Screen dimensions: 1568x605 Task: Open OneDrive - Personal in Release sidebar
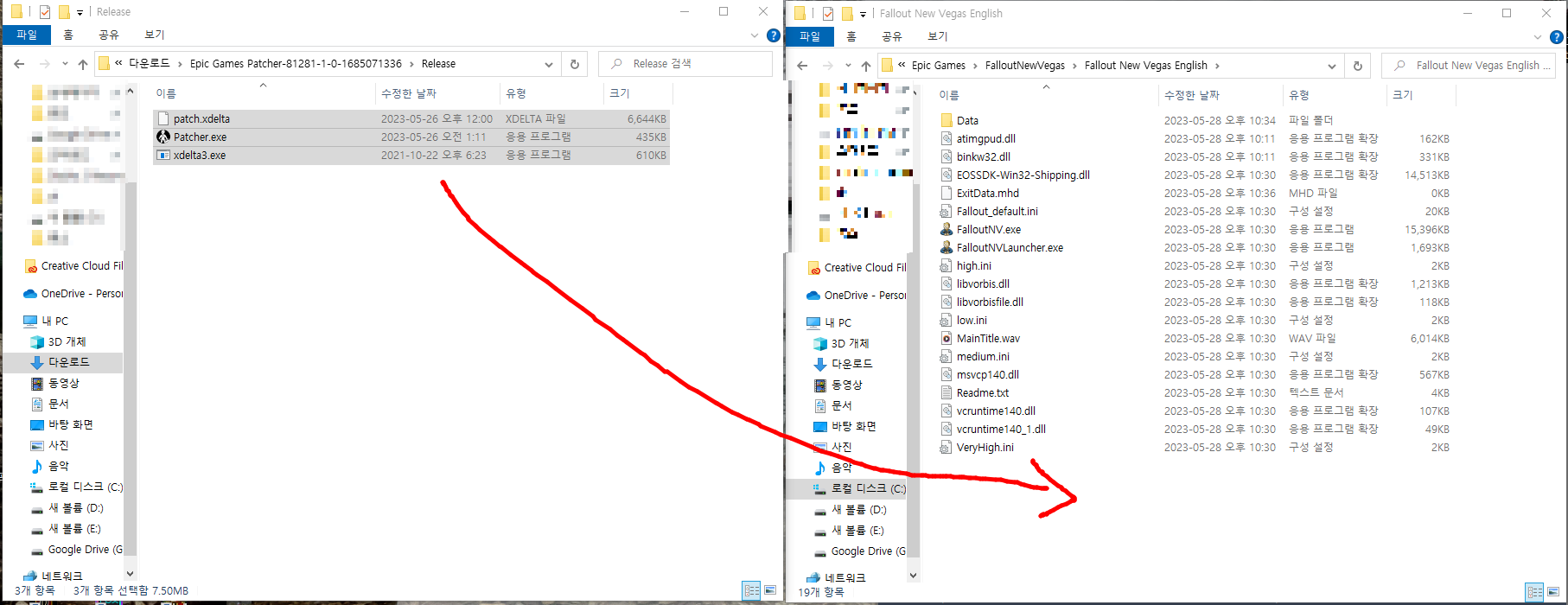tap(73, 294)
